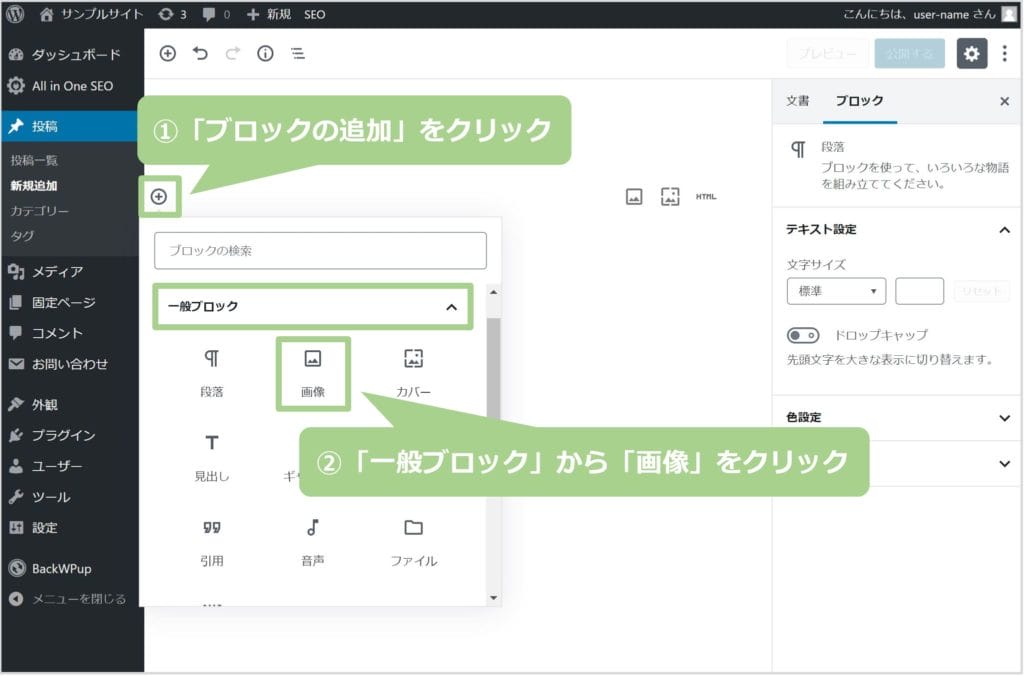The height and width of the screenshot is (676, 1024).
Task: Open プラグイン in the sidebar menu
Action: pyautogui.click(x=63, y=435)
